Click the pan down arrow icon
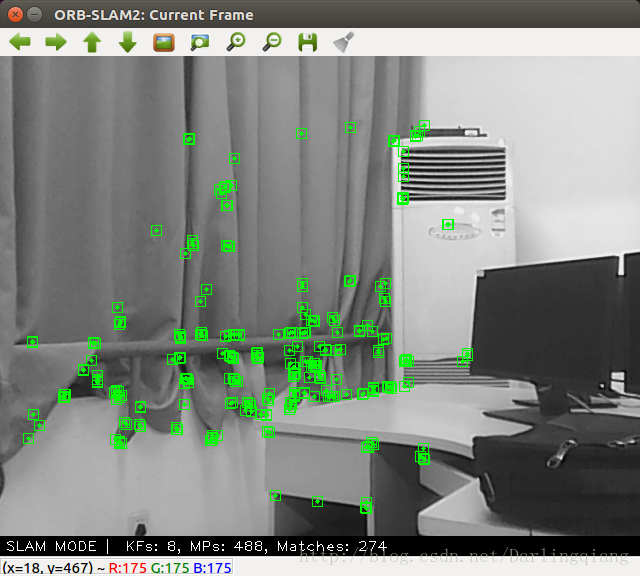Viewport: 640px width, 576px height. pyautogui.click(x=128, y=42)
